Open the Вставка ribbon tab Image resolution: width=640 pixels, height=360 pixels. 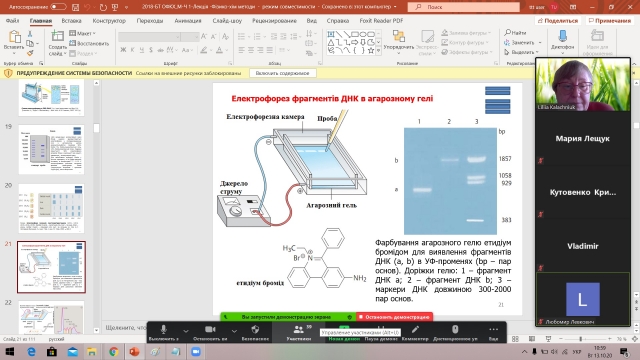(x=71, y=20)
